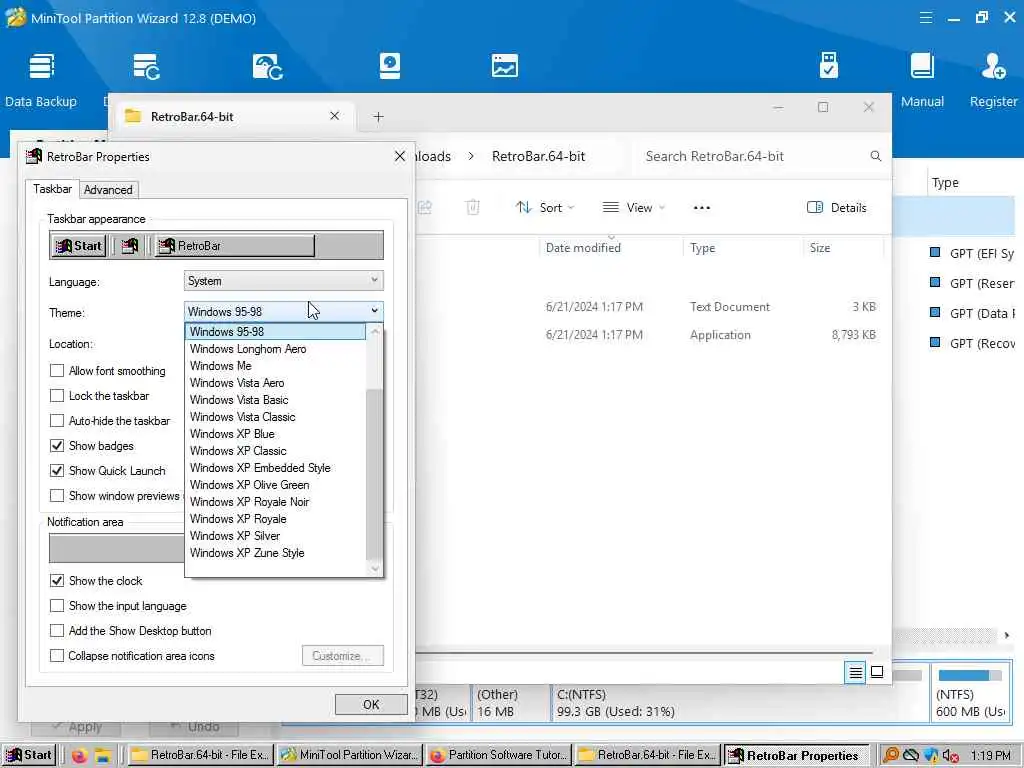Switch to the Advanced tab
Image resolution: width=1024 pixels, height=768 pixels.
(108, 189)
